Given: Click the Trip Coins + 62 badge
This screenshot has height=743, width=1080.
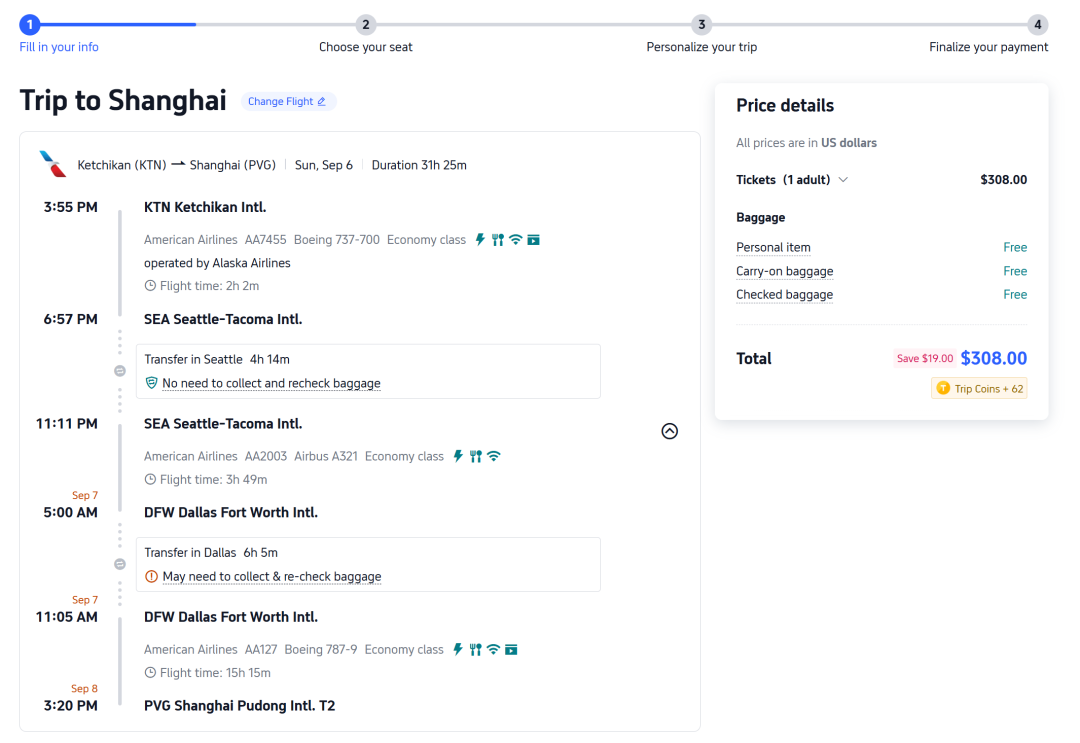Looking at the screenshot, I should pyautogui.click(x=979, y=388).
